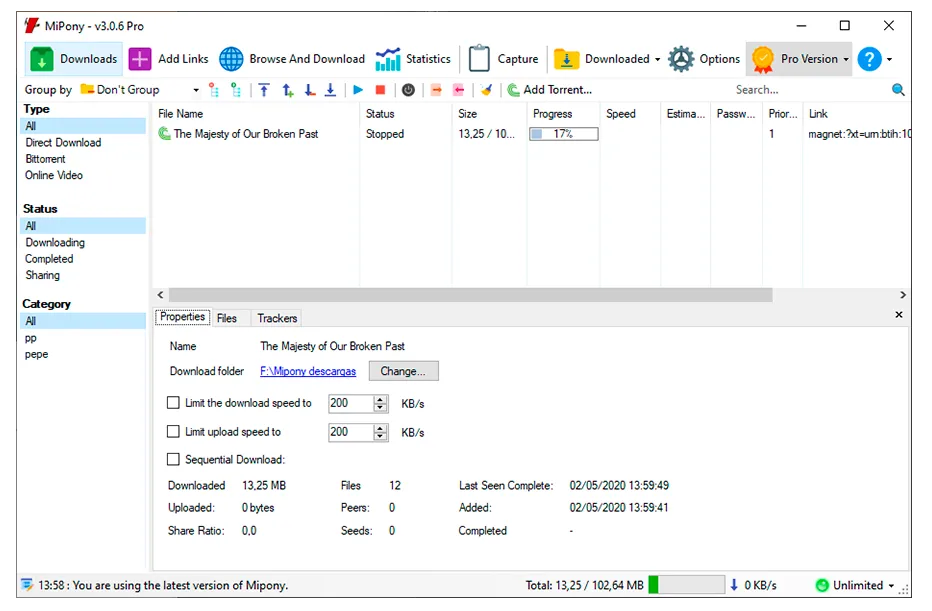Screen dimensions: 932x611
Task: Sort by Size column header
Action: click(x=489, y=114)
